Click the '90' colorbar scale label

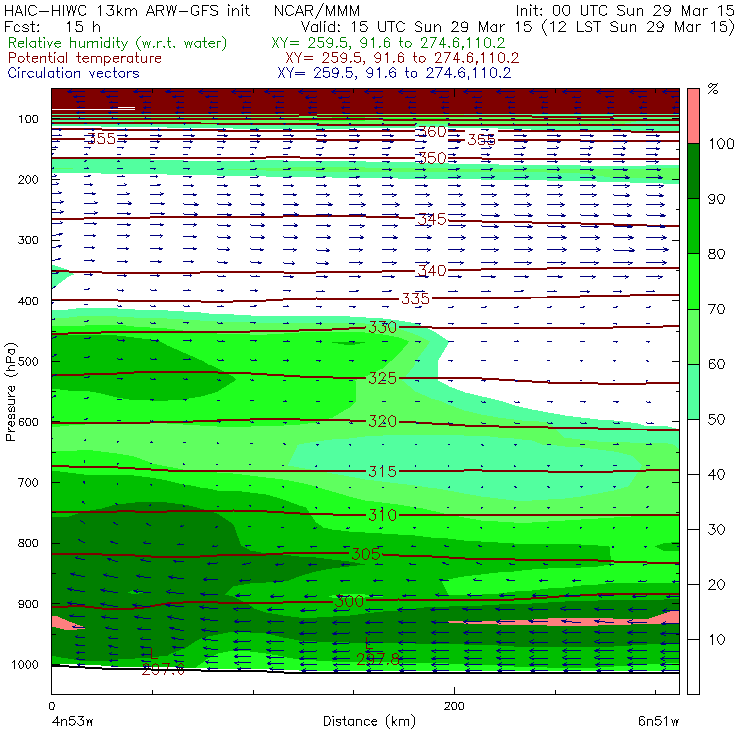coord(716,199)
